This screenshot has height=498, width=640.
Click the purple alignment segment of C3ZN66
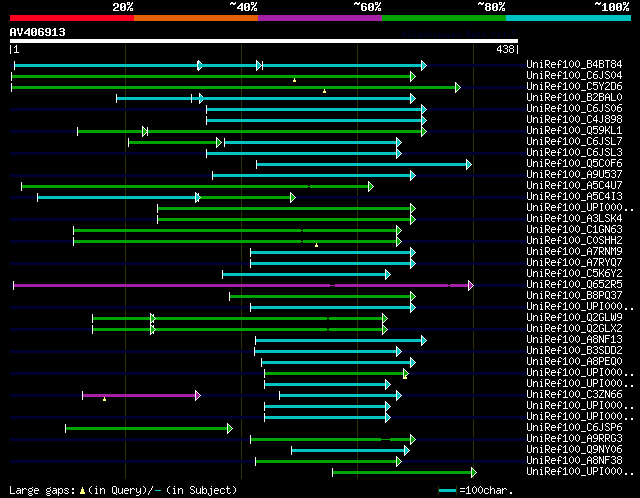click(x=139, y=395)
